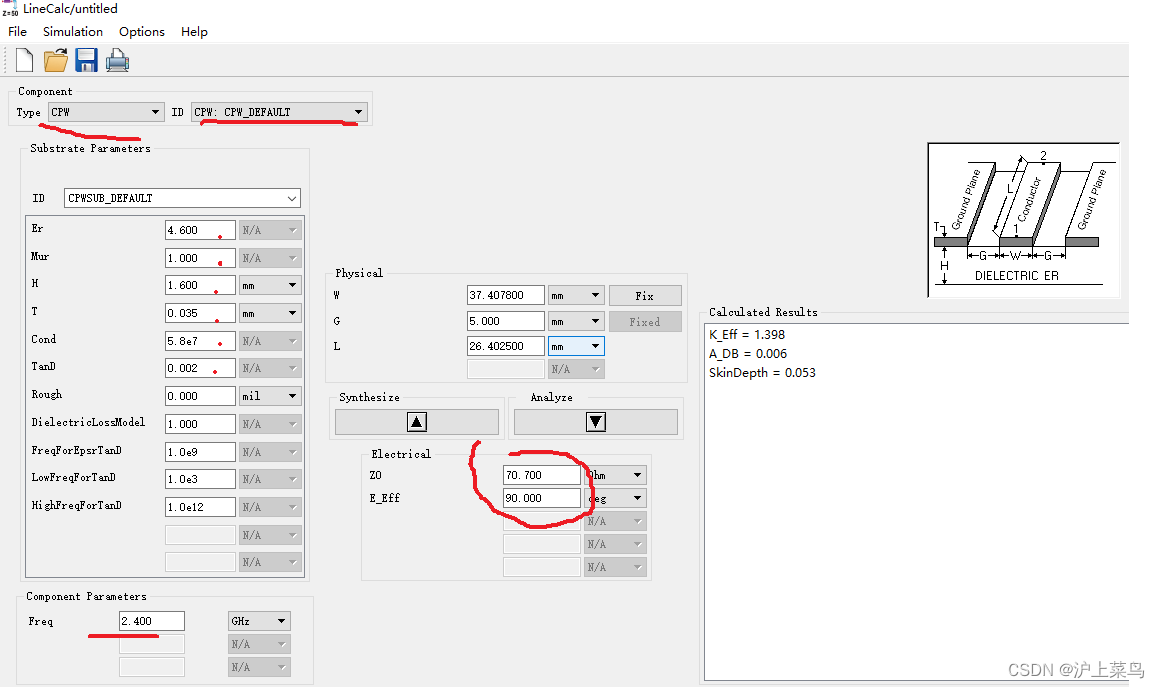Screen dimensions: 1160x688
Task: Click the CPW structure diagram image
Action: pos(1024,220)
